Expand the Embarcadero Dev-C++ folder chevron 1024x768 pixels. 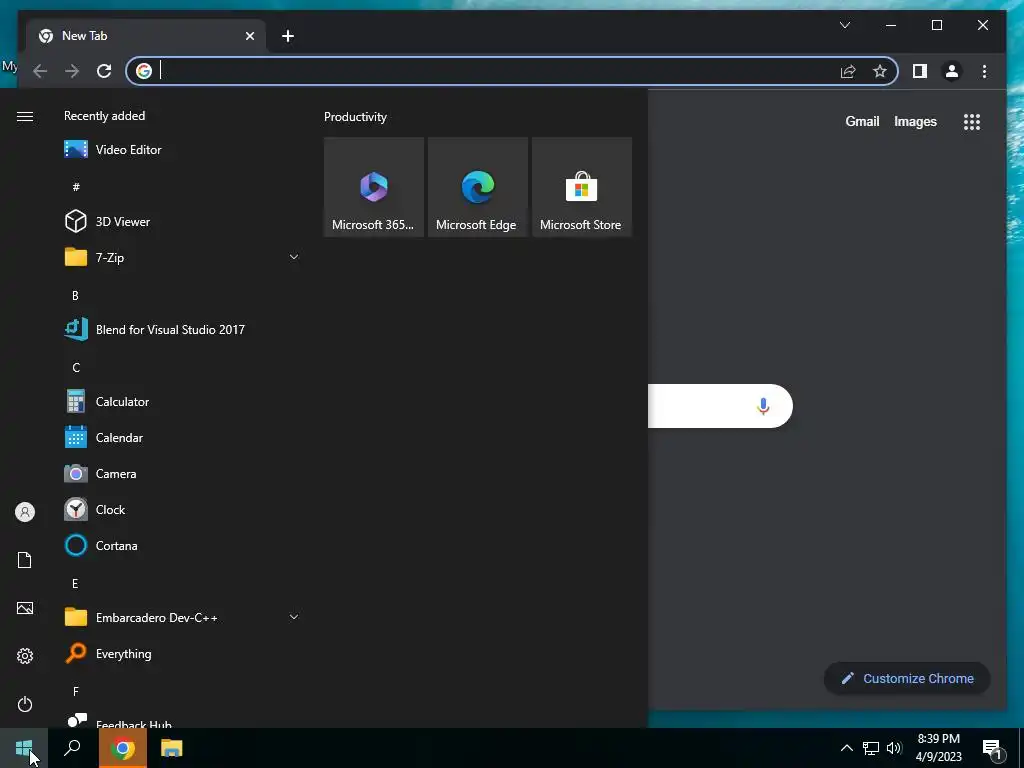[x=294, y=617]
